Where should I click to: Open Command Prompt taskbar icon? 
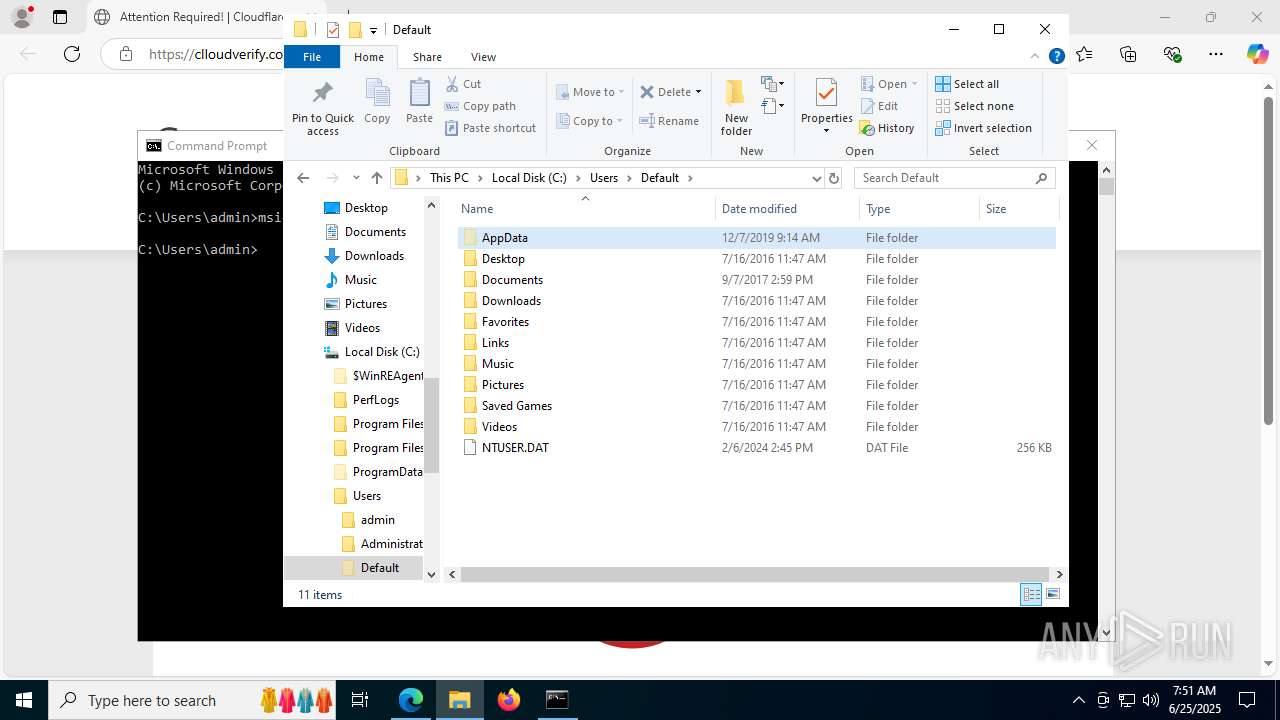tap(557, 700)
